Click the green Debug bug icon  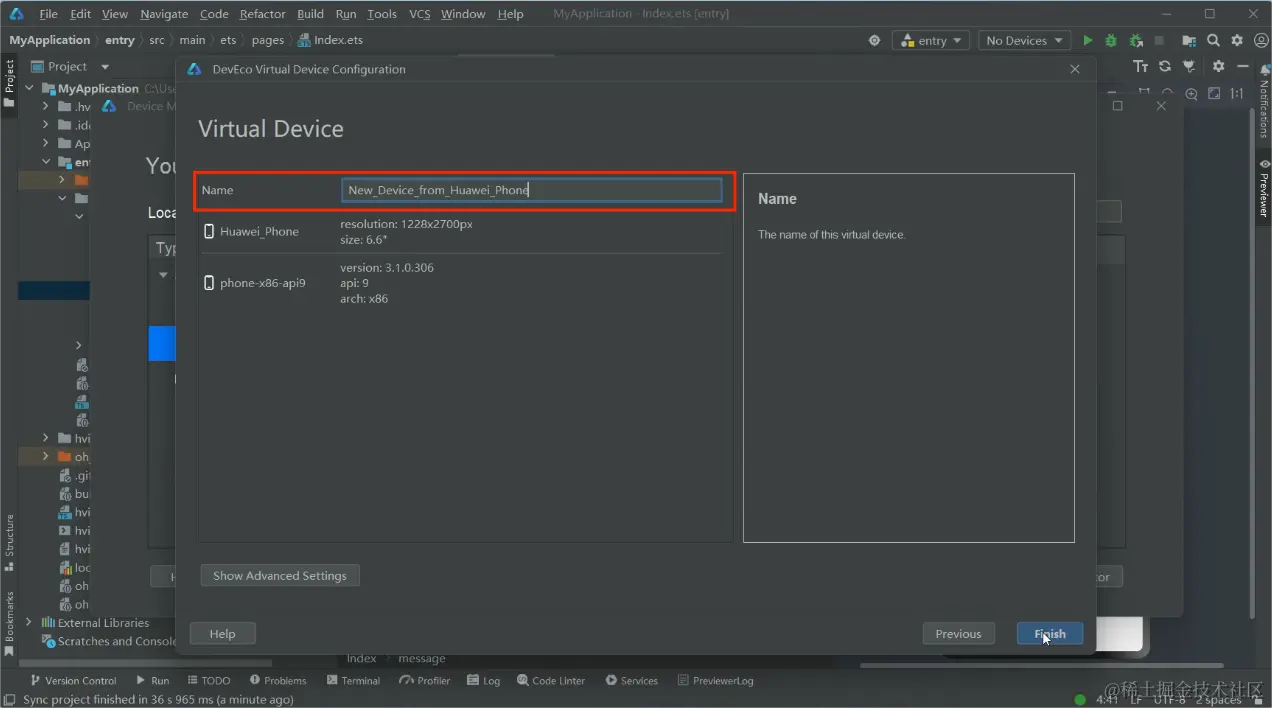1111,41
